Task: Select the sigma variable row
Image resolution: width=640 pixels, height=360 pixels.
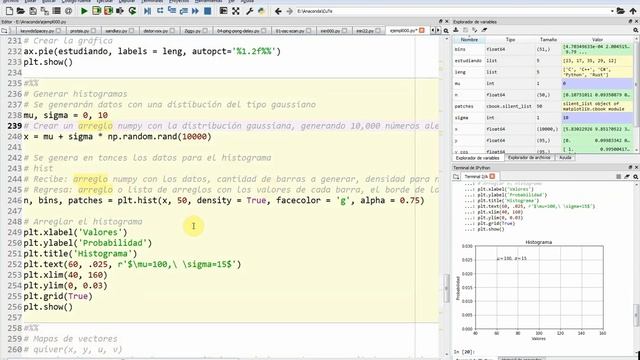Action: point(543,118)
